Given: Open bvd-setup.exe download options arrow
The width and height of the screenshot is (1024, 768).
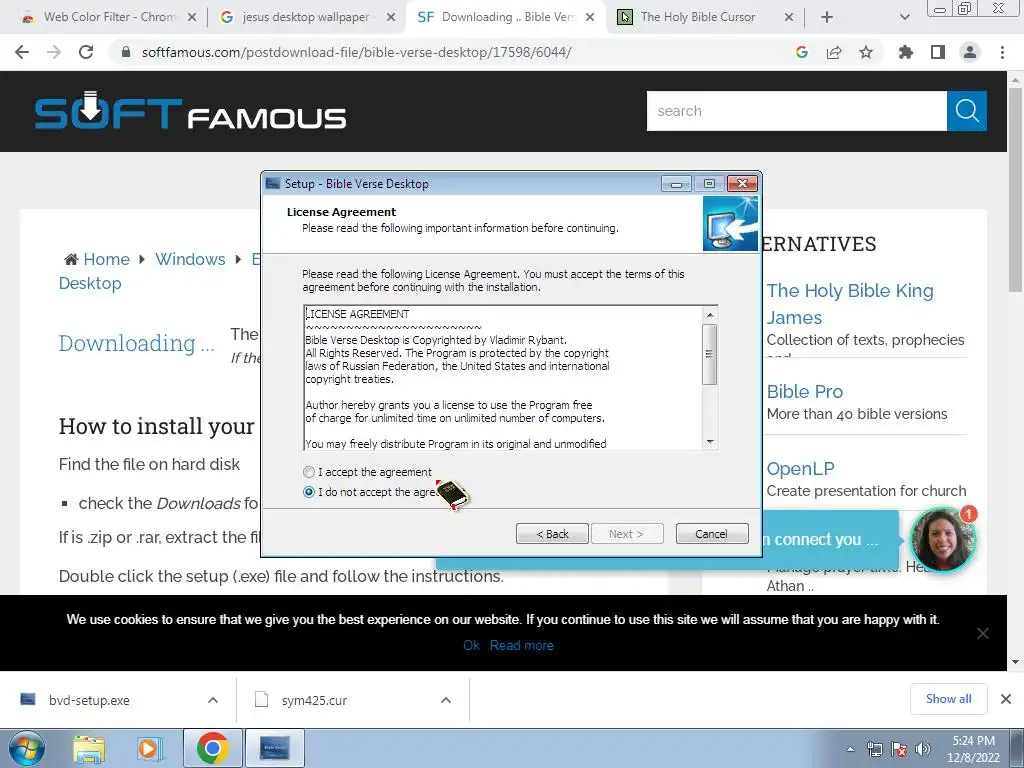Looking at the screenshot, I should [x=213, y=700].
